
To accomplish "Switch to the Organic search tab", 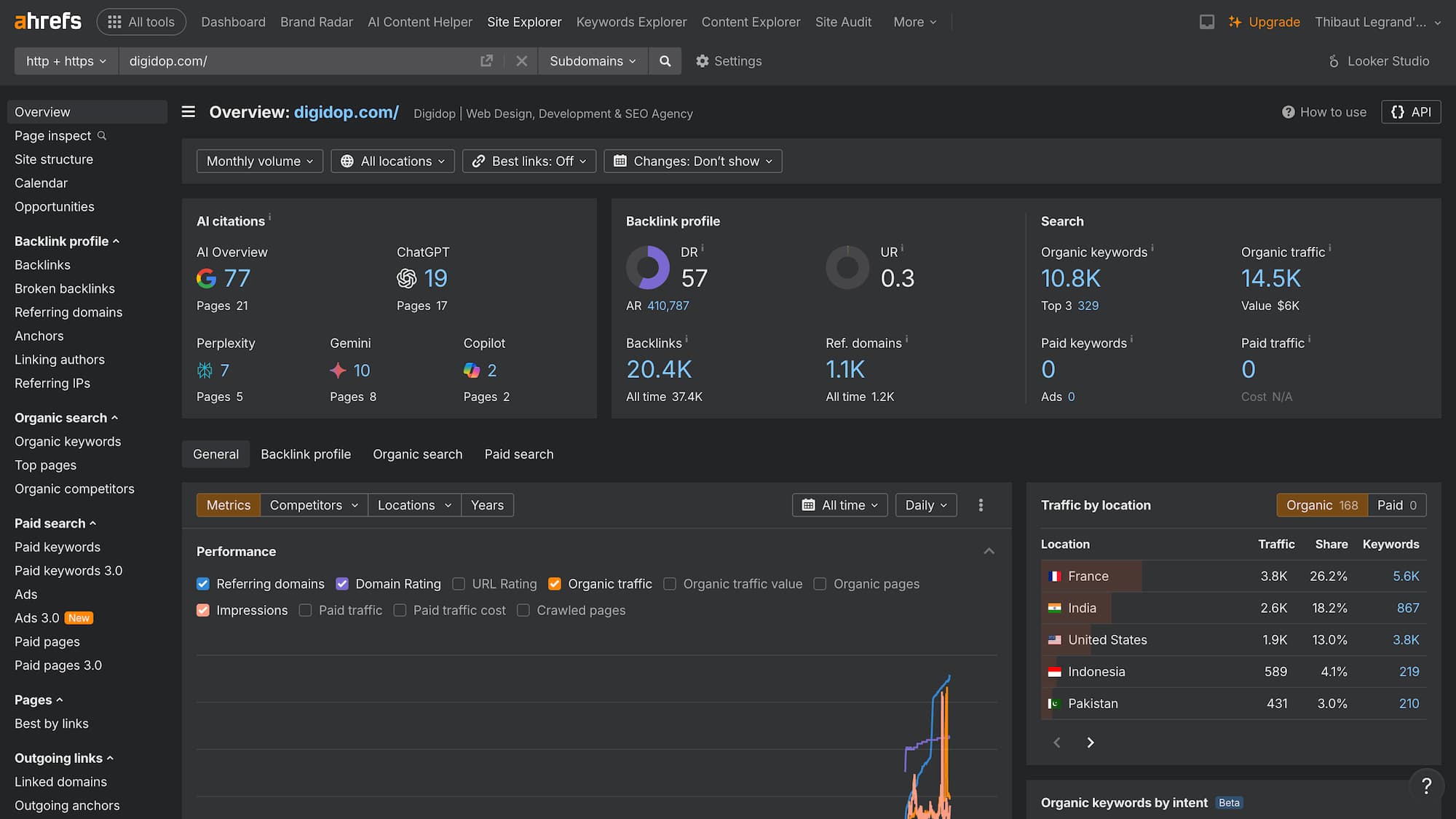I will (x=418, y=454).
